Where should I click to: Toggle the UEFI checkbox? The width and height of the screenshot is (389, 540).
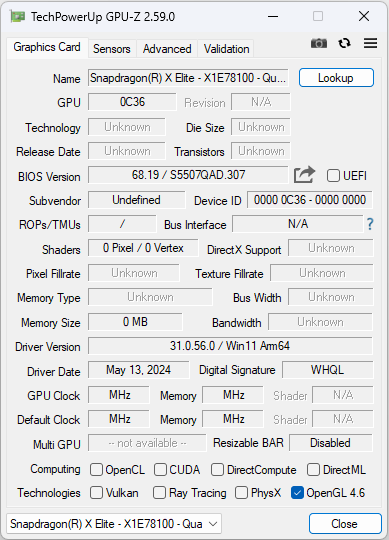point(333,176)
